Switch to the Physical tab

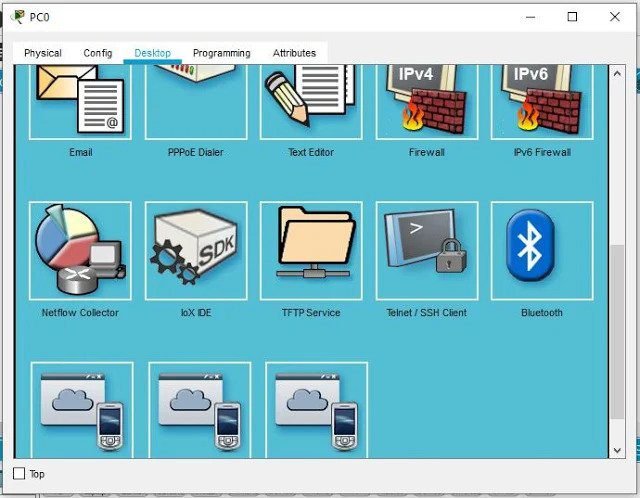click(43, 53)
